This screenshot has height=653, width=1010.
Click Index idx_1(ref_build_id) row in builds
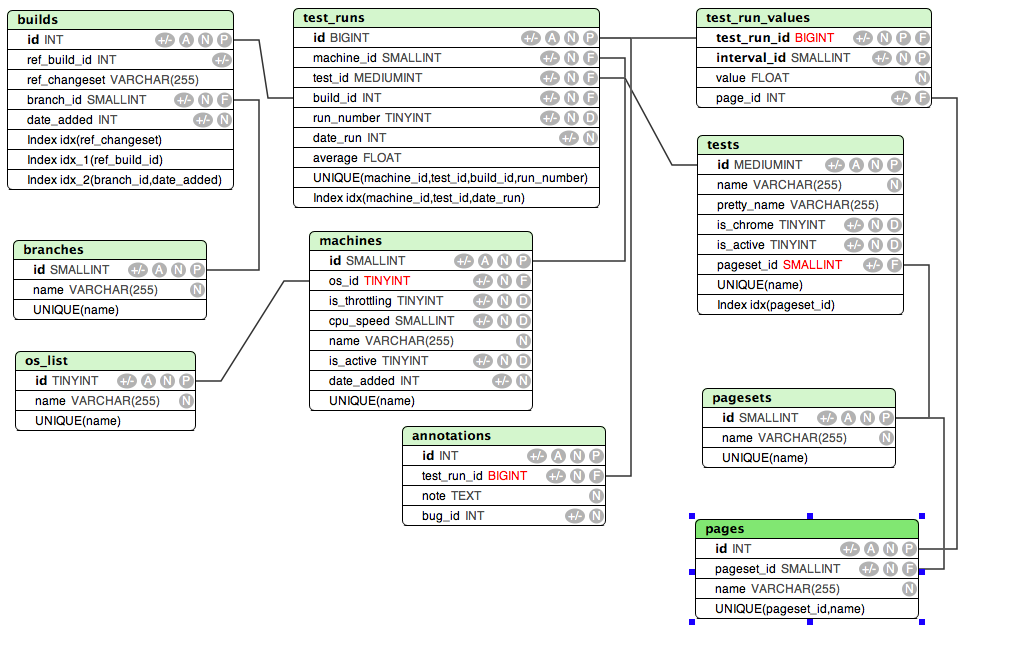(x=120, y=160)
